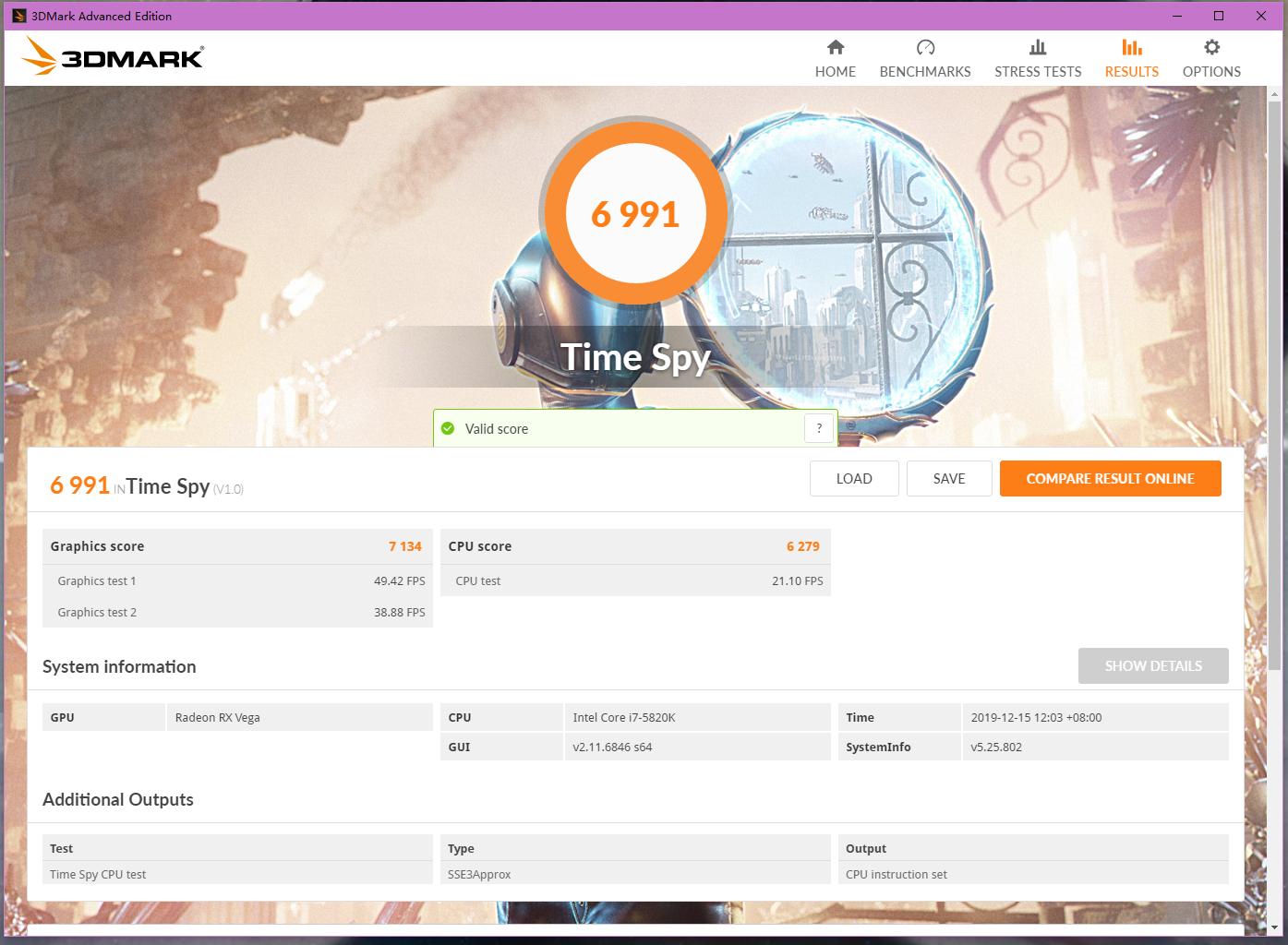Click the CPU score value 6 279
Screen dimensions: 1288x945
pyautogui.click(x=803, y=546)
